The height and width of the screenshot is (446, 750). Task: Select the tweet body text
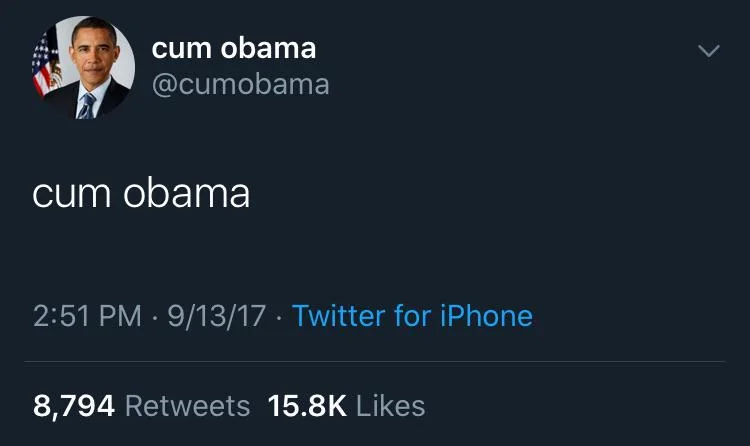(141, 192)
